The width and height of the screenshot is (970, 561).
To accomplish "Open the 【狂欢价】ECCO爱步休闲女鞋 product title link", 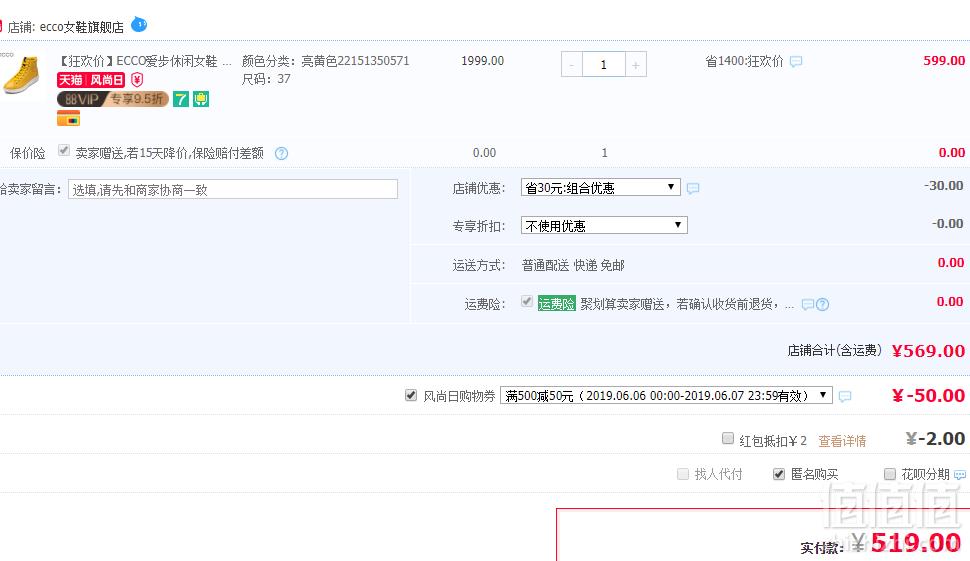I will tap(144, 61).
